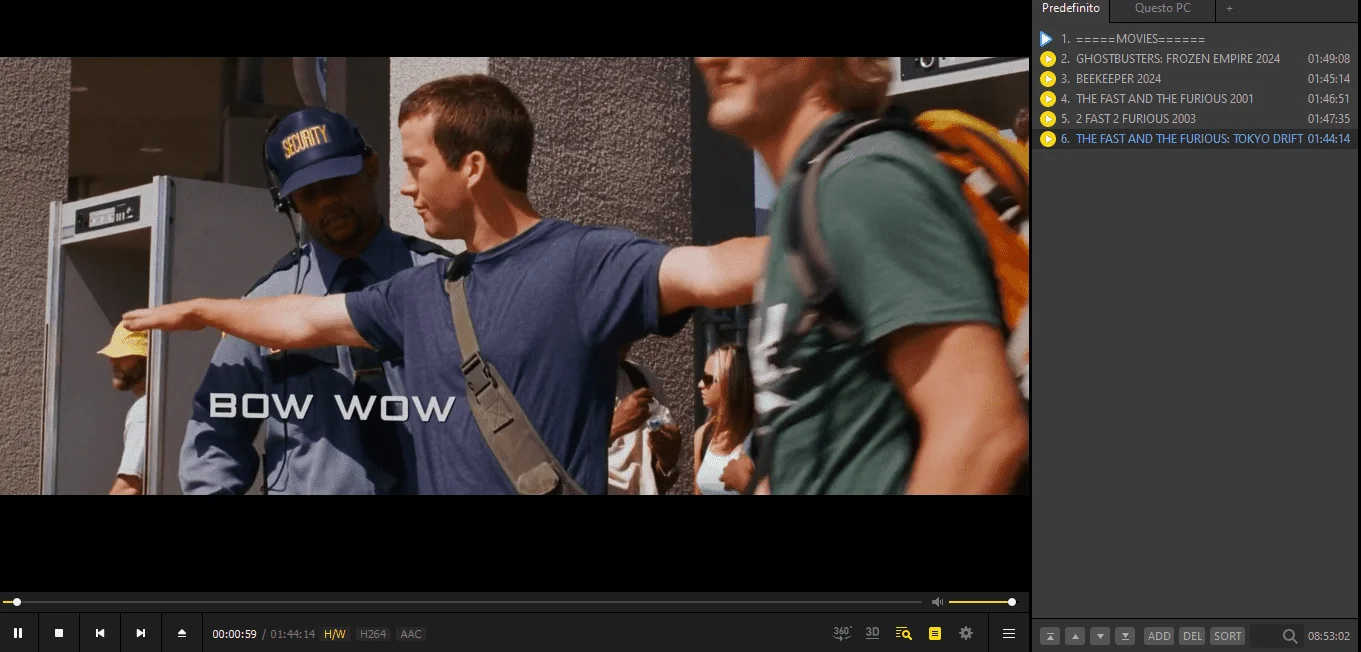Click the yellow icon beside TOKYO DRIFT entry
The image size is (1361, 652).
1047,139
